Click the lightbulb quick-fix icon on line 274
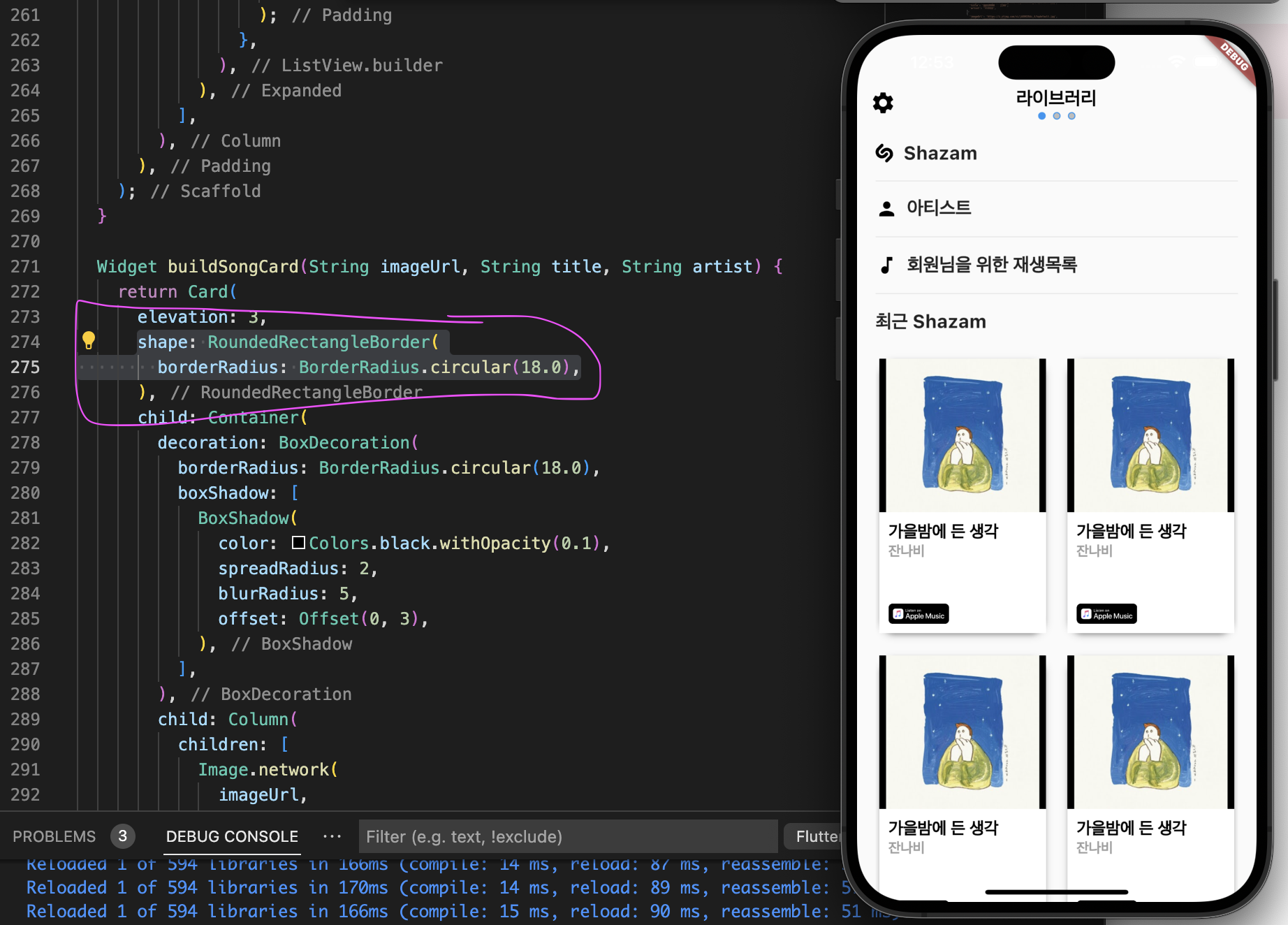The image size is (1288, 925). click(x=89, y=341)
